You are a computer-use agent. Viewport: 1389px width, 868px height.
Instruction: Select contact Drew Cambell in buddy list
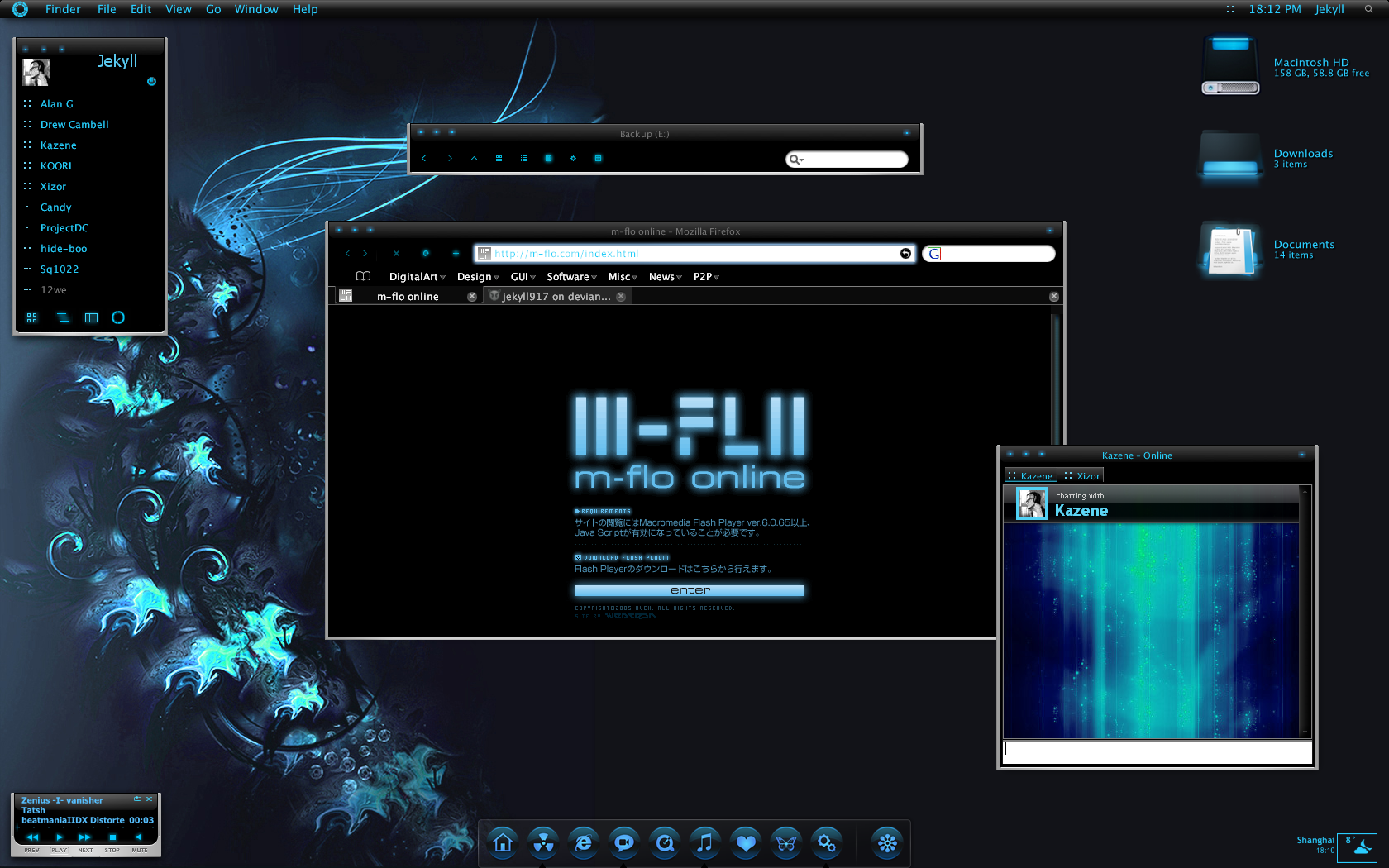[74, 125]
